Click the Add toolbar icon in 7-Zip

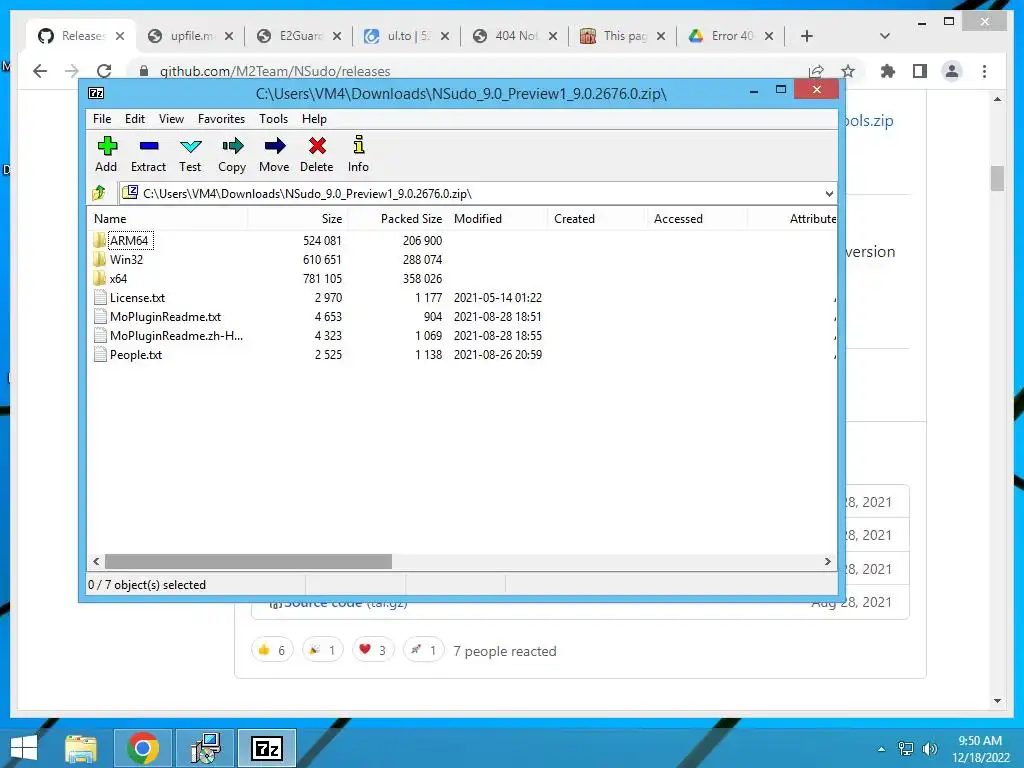106,154
